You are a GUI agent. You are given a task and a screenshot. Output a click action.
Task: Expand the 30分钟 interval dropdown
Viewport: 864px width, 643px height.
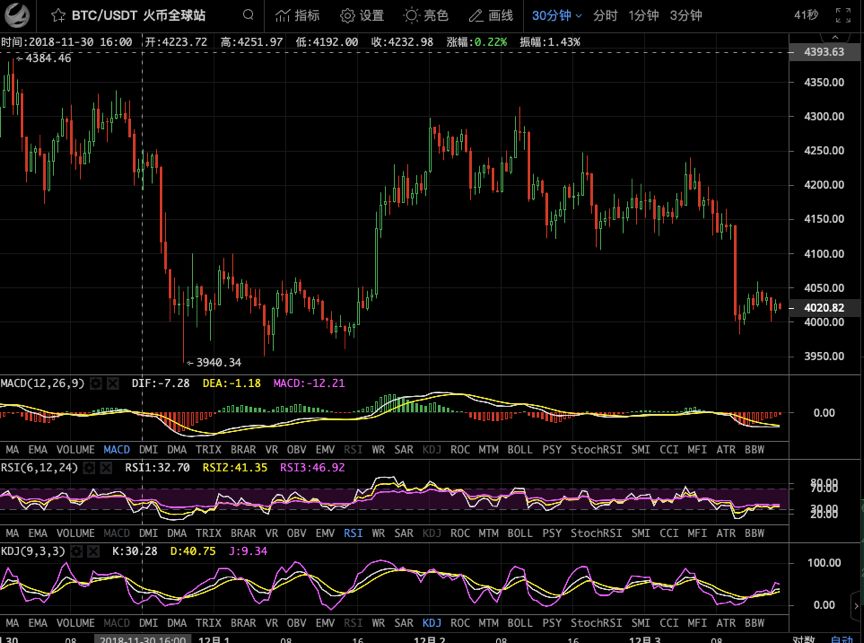pyautogui.click(x=551, y=16)
